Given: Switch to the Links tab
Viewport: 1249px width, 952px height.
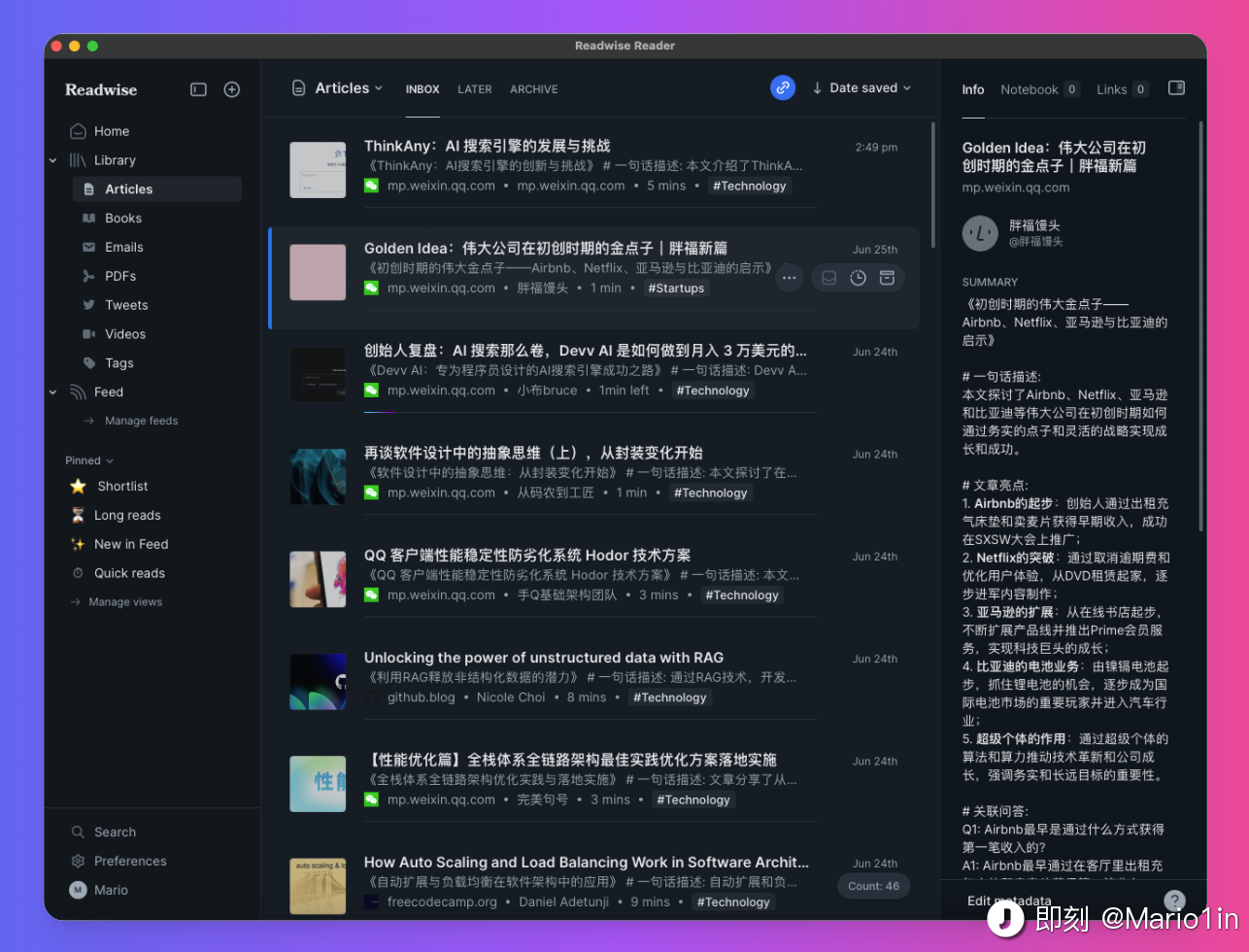Looking at the screenshot, I should coord(1123,89).
